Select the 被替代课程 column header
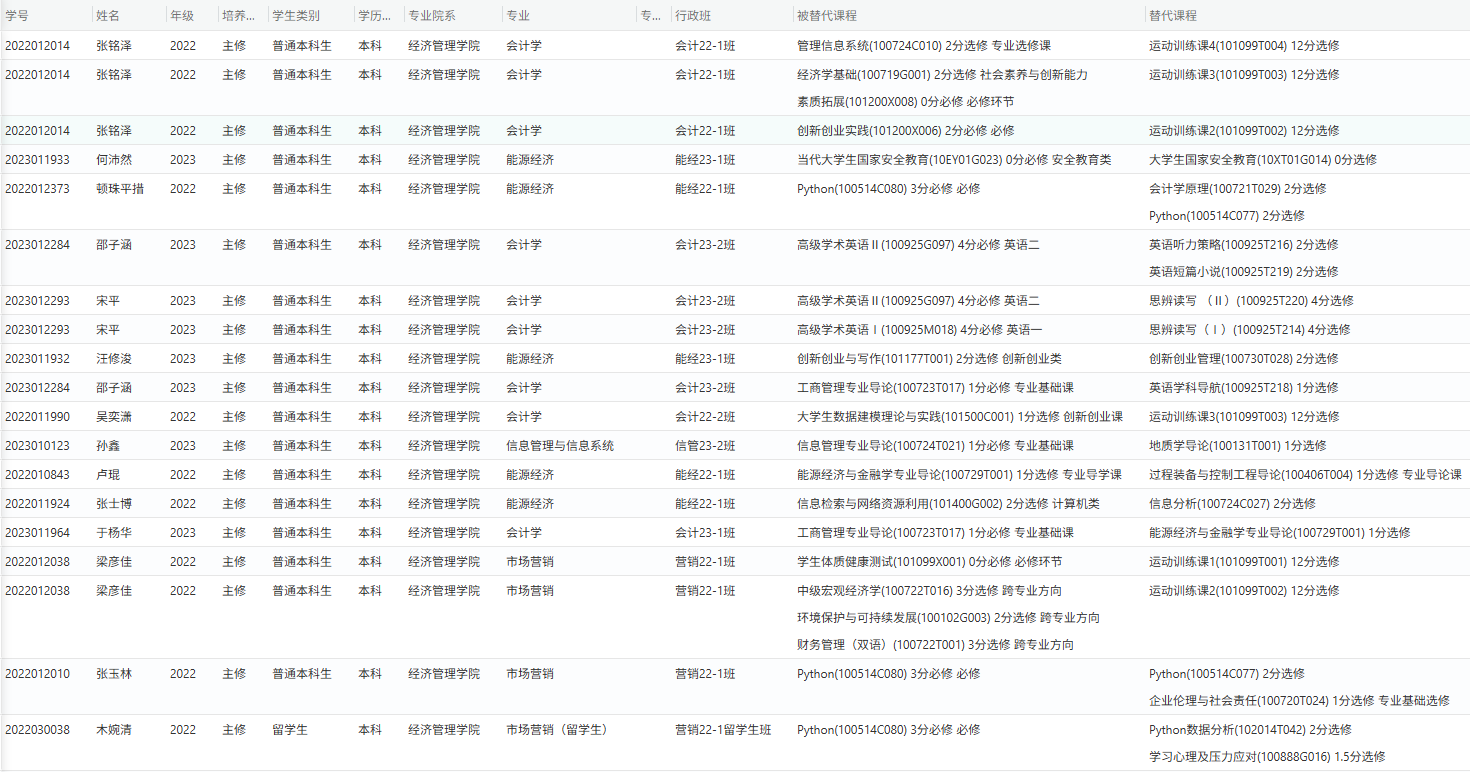 (x=826, y=16)
